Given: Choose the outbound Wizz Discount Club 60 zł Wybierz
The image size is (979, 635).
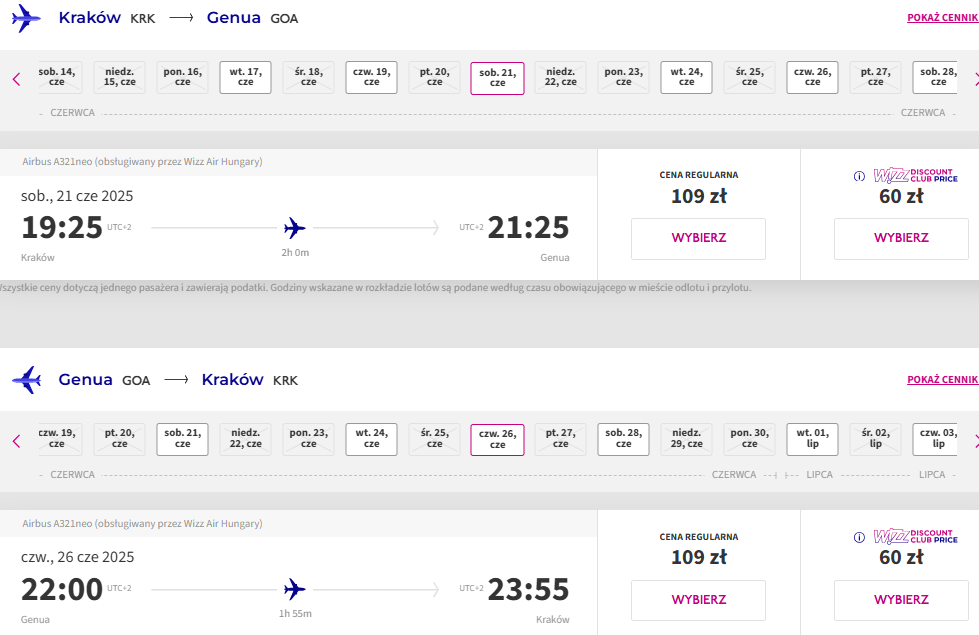Looking at the screenshot, I should pyautogui.click(x=901, y=239).
